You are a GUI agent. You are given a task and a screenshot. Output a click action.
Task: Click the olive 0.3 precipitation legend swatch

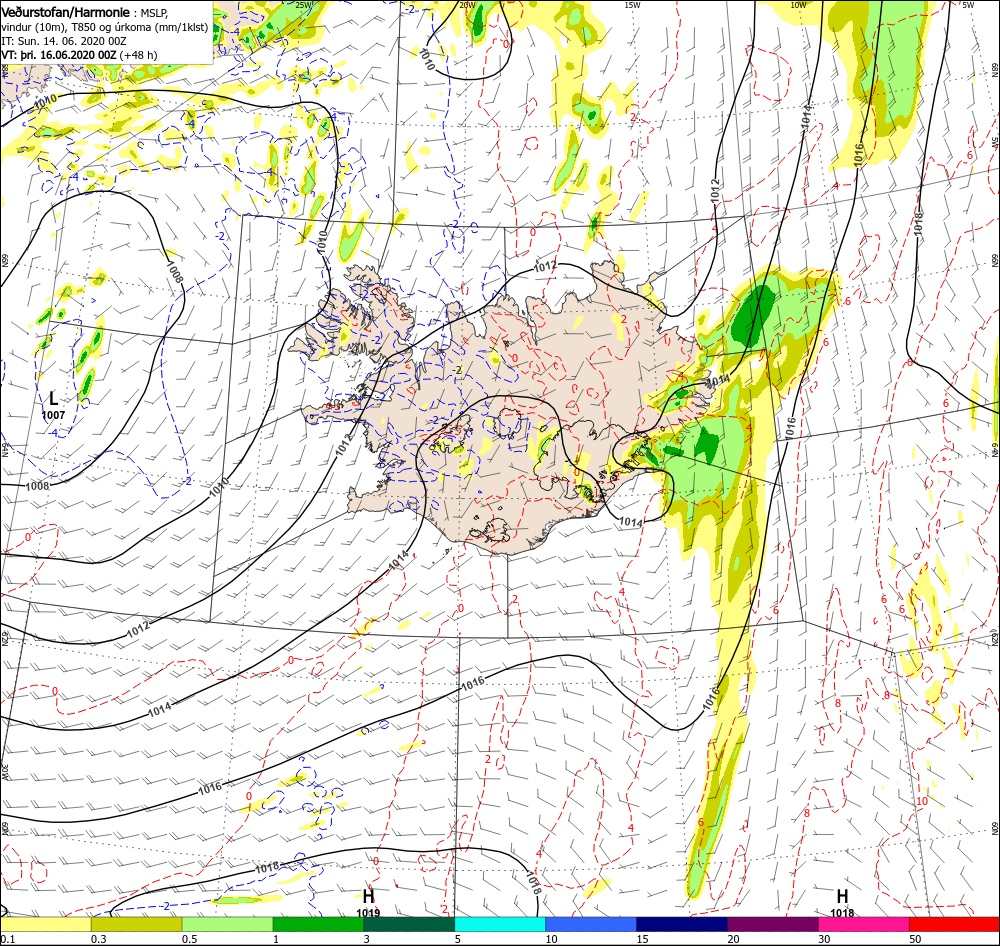(136, 924)
